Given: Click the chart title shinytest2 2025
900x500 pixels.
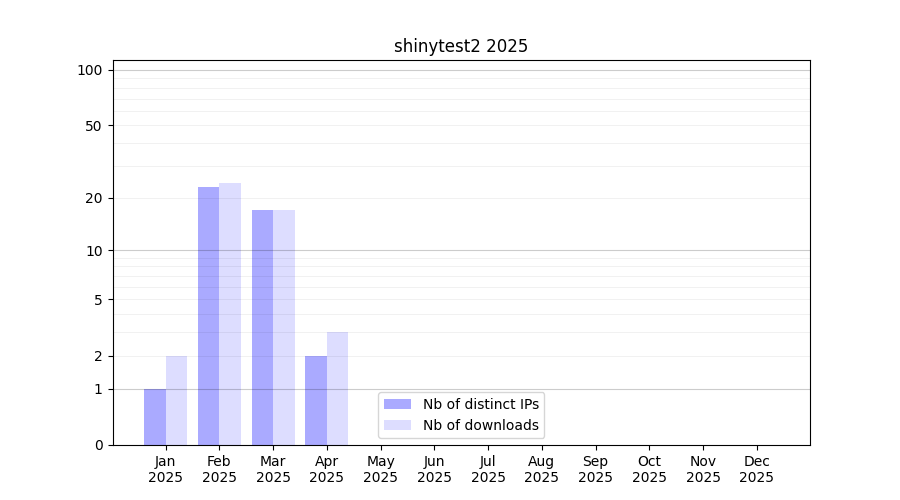Looking at the screenshot, I should coord(460,46).
